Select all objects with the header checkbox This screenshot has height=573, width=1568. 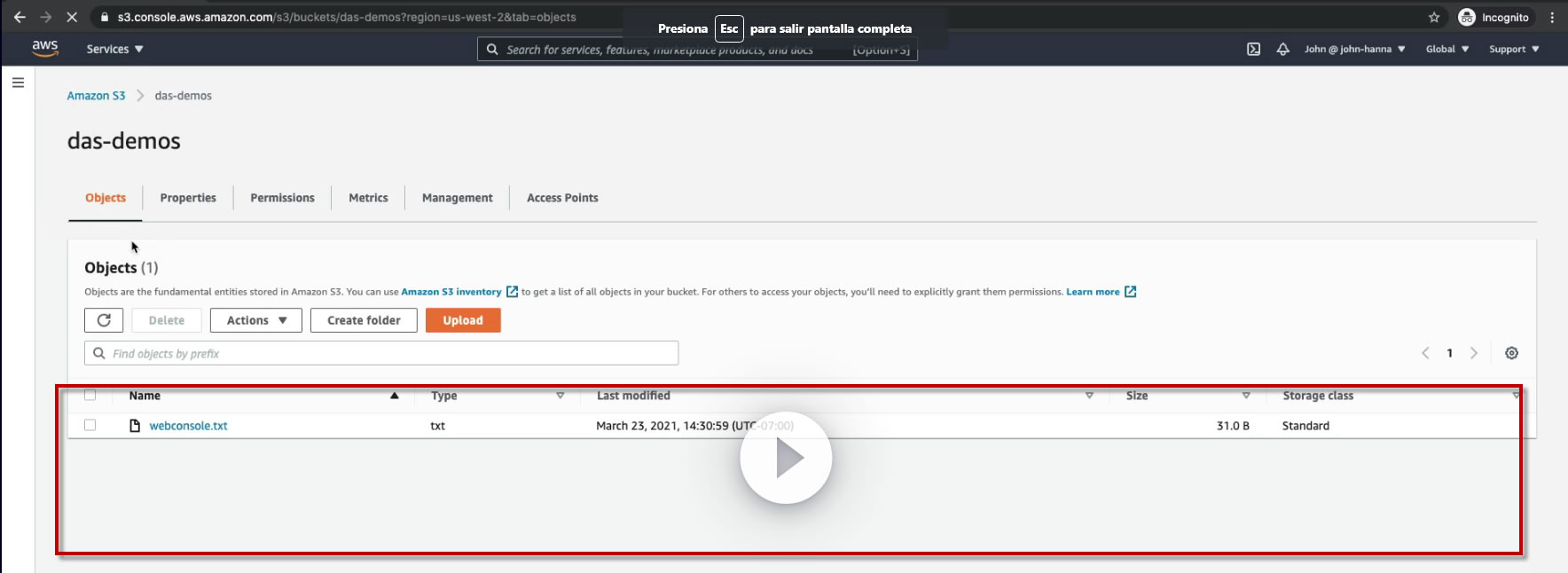pos(90,396)
